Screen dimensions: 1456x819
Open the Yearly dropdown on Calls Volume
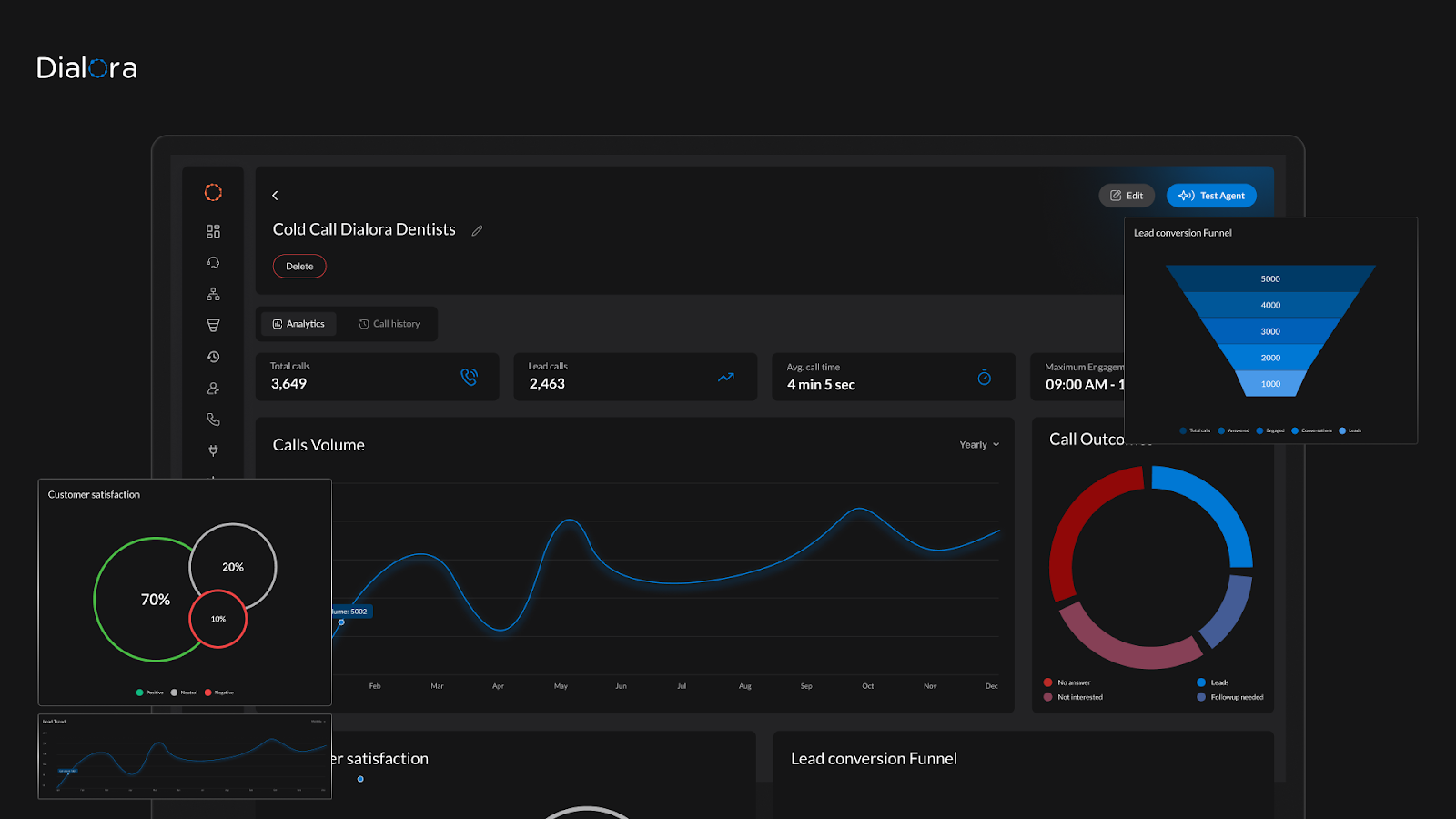pyautogui.click(x=978, y=444)
